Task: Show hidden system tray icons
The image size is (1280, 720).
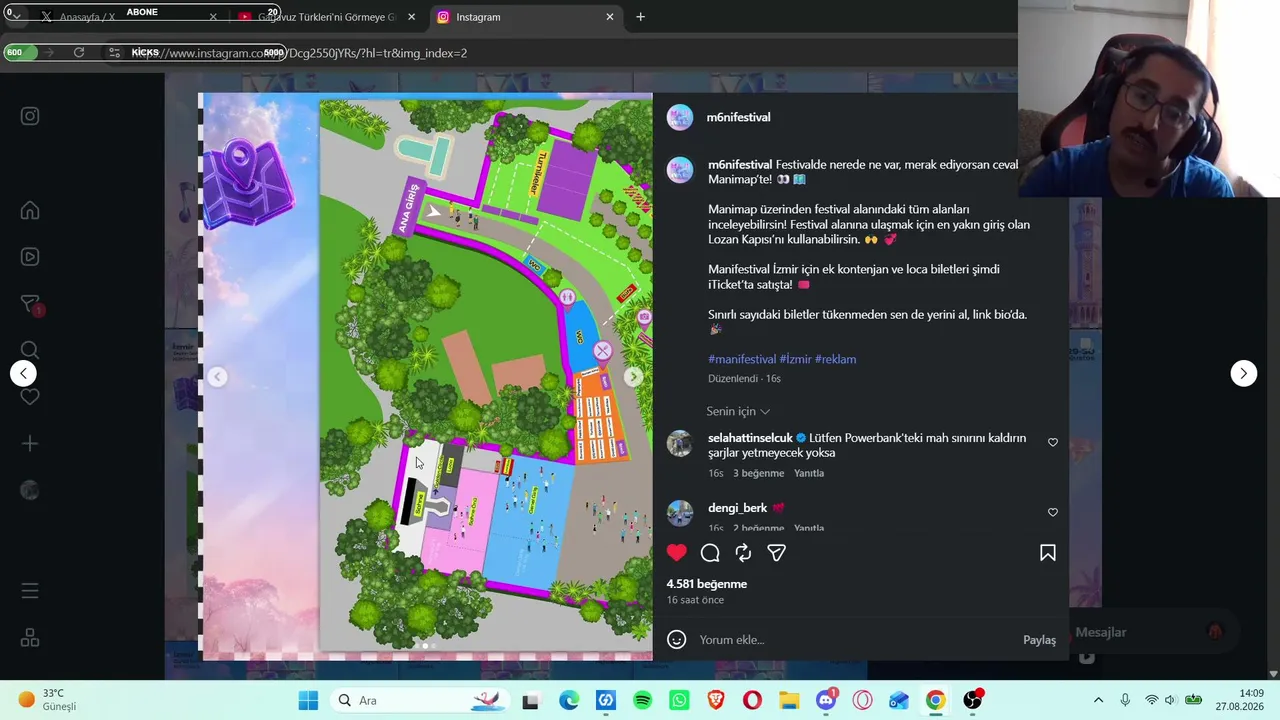Action: click(x=1098, y=700)
